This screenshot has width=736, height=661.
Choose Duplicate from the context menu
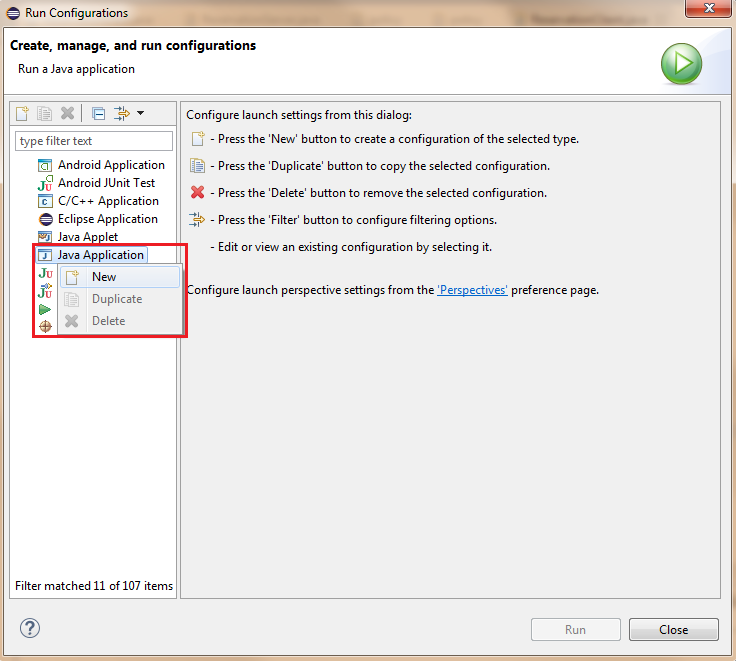(120, 299)
